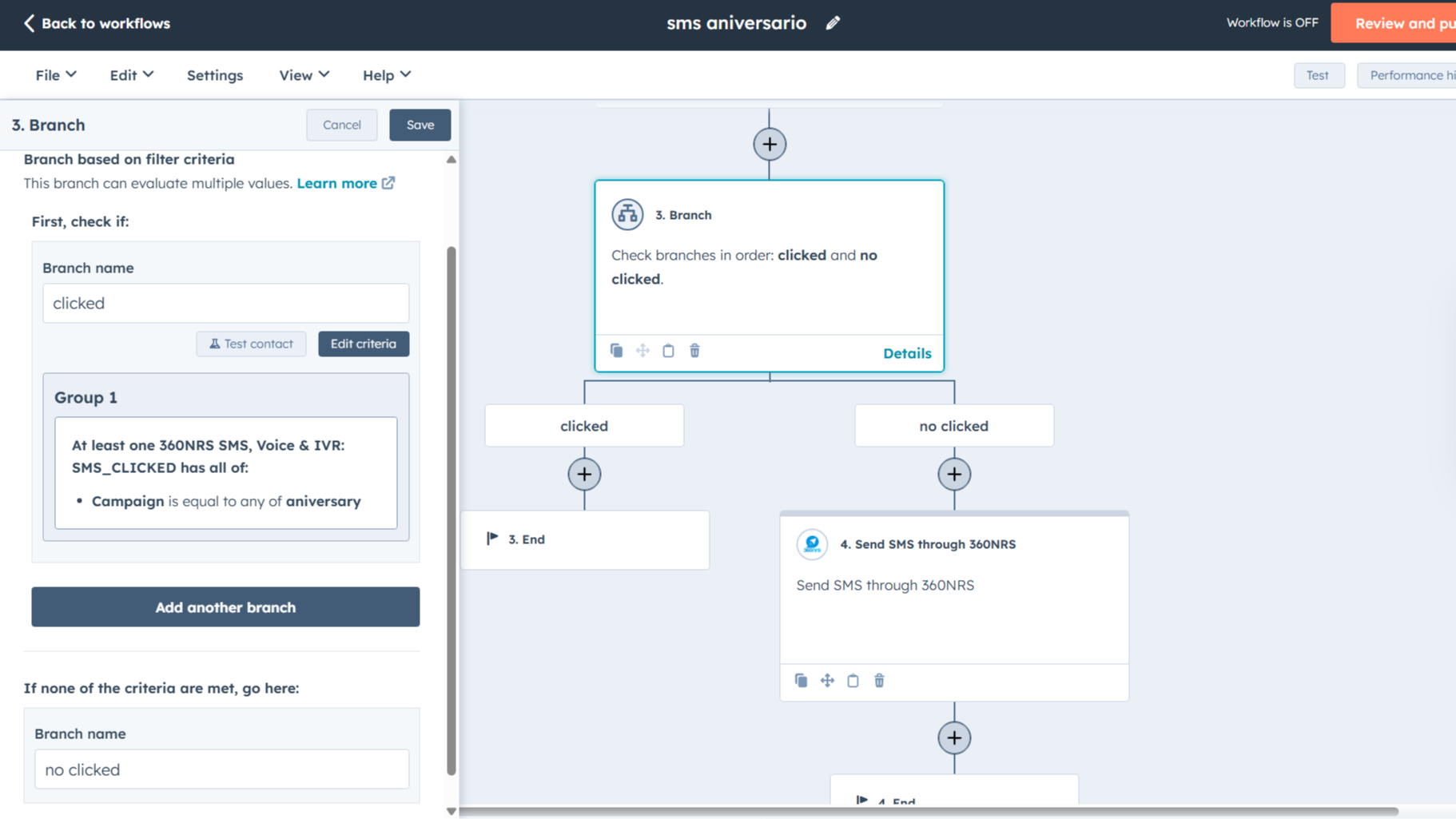Click the pencil icon to rename workflow

coord(833,23)
